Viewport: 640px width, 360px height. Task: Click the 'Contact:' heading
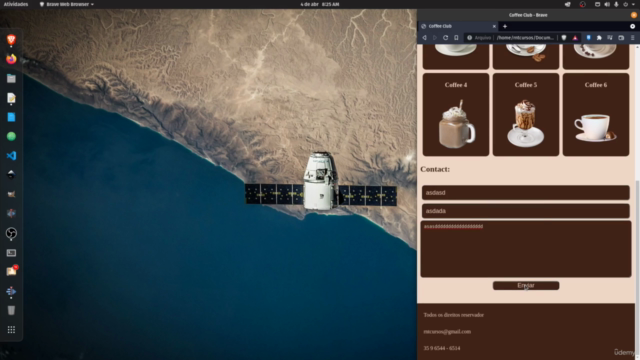click(435, 169)
